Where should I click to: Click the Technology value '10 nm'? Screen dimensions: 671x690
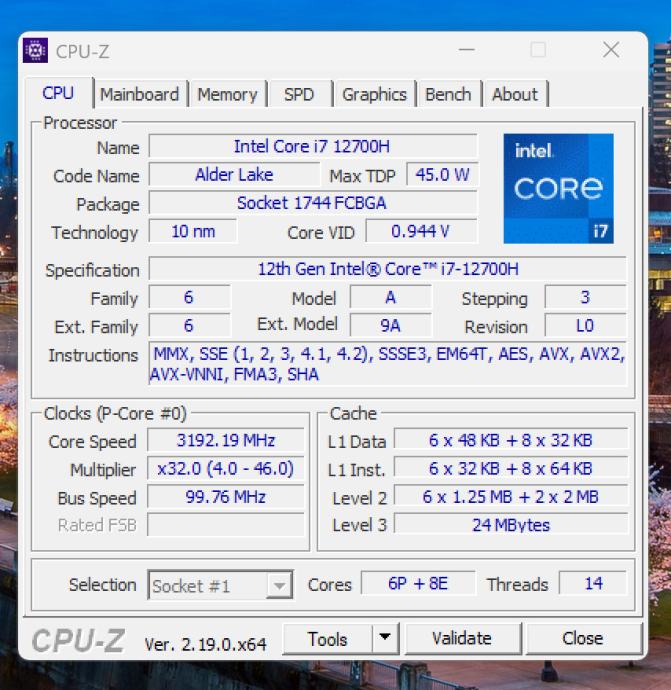[x=193, y=231]
